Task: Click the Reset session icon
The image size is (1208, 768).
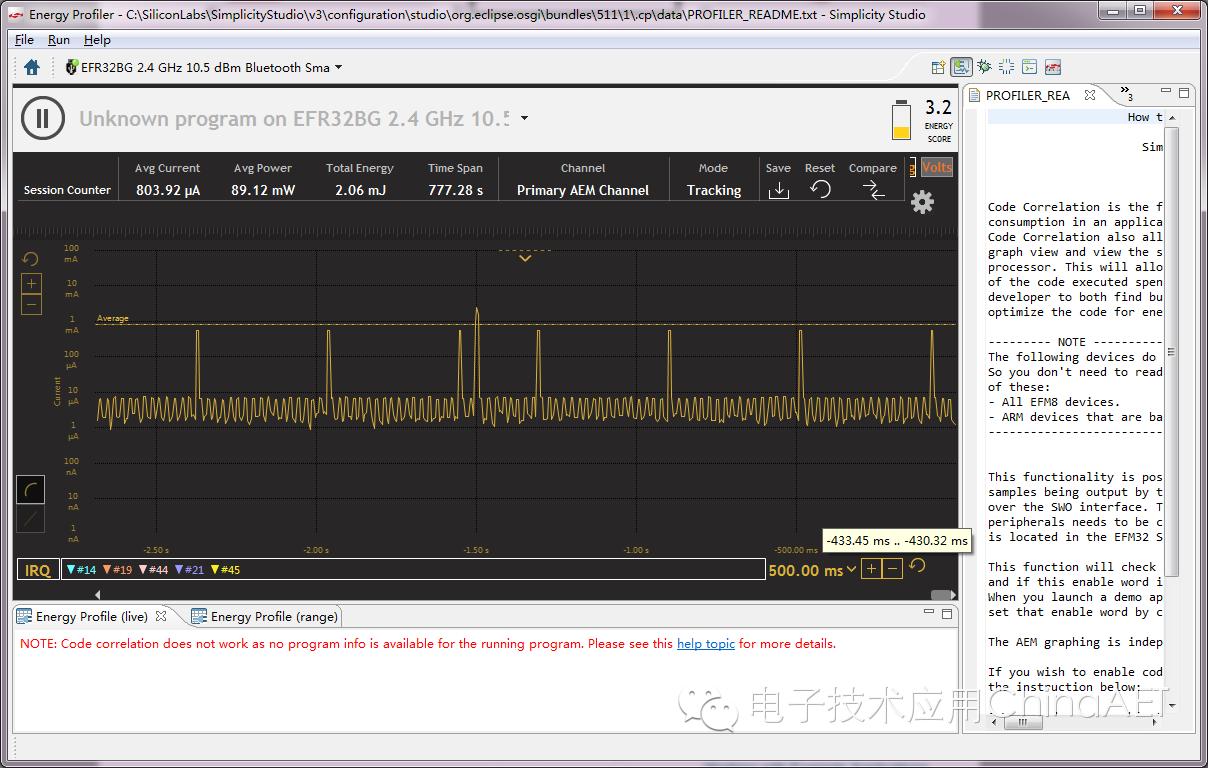Action: [819, 188]
